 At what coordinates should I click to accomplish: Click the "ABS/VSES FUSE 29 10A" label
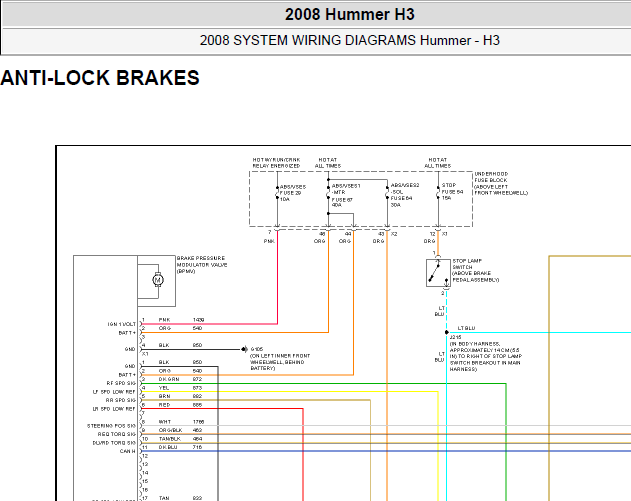tap(293, 193)
